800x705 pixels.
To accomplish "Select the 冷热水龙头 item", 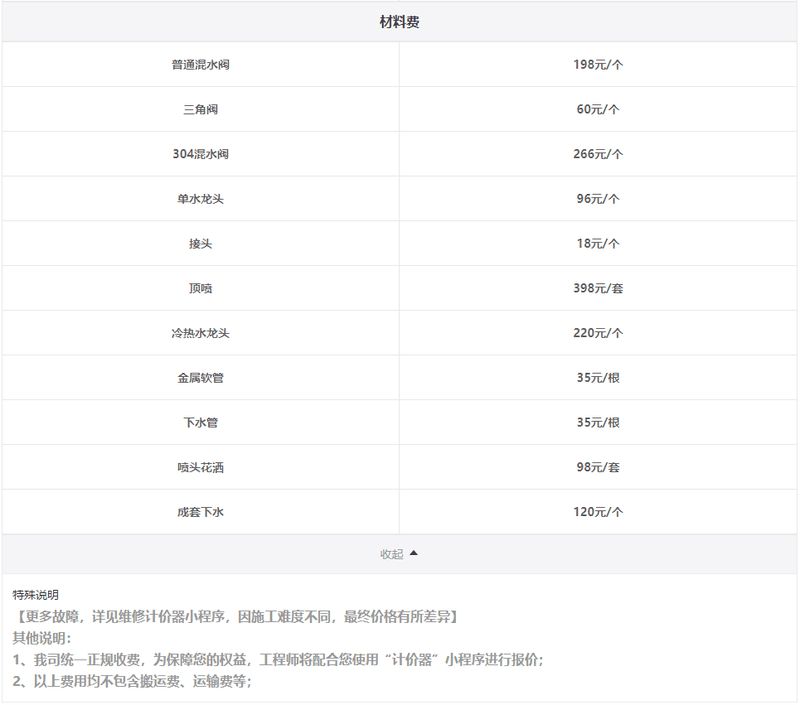I will (x=201, y=333).
